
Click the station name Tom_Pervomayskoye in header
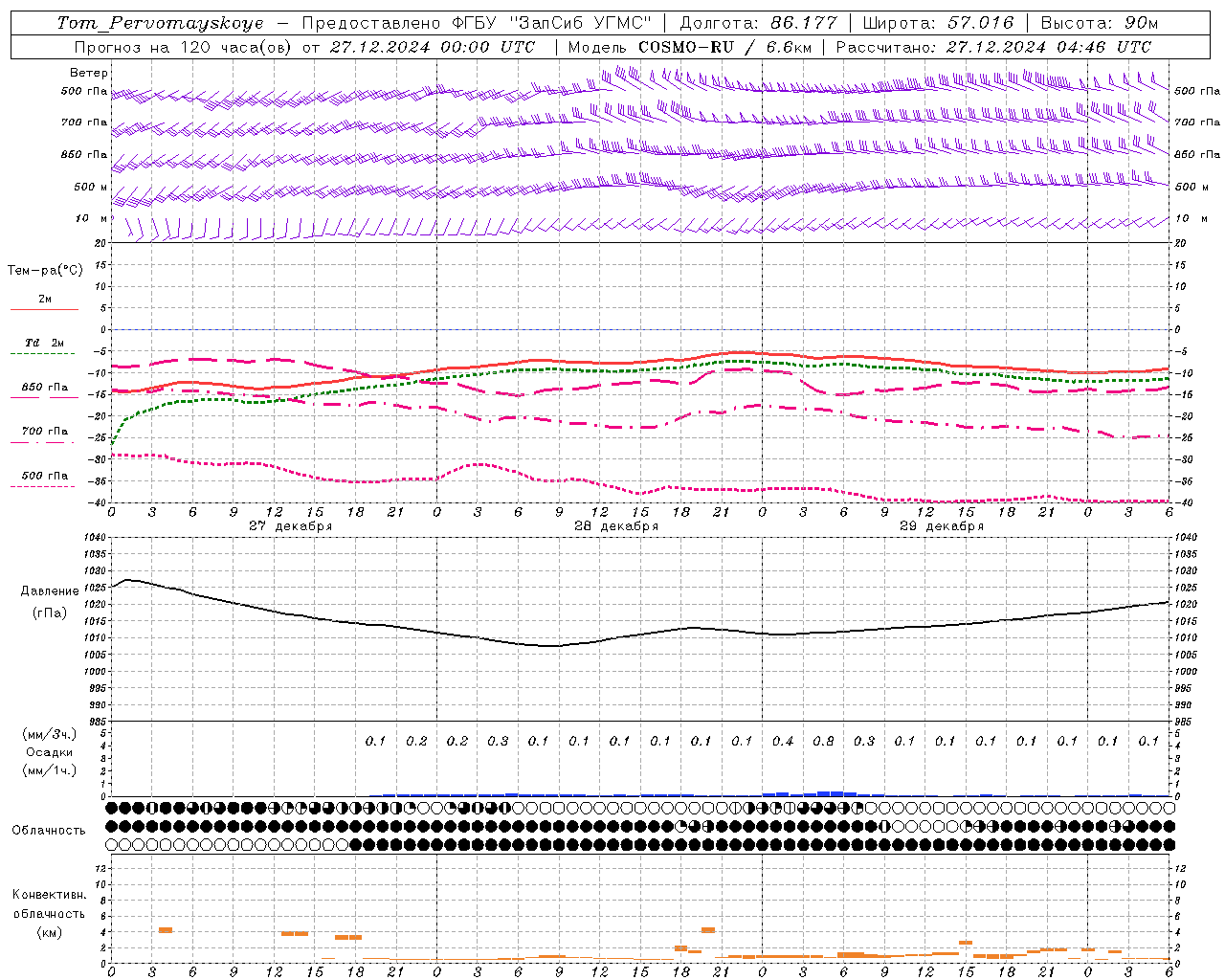[x=160, y=23]
